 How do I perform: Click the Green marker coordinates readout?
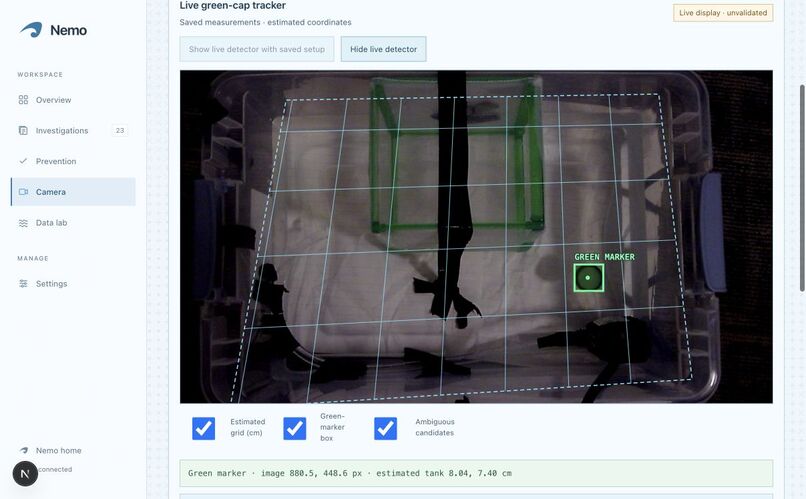tap(476, 473)
